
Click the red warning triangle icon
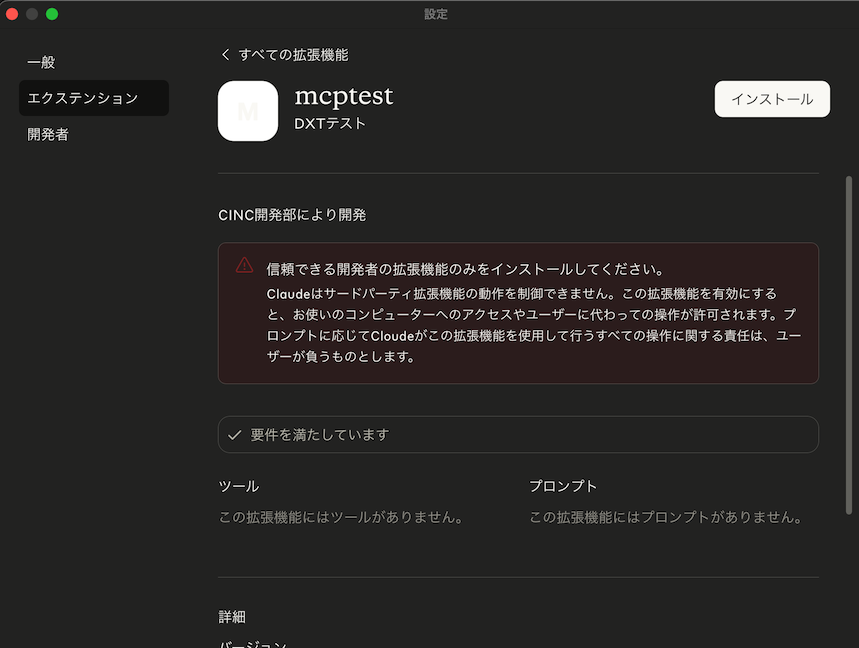244,266
